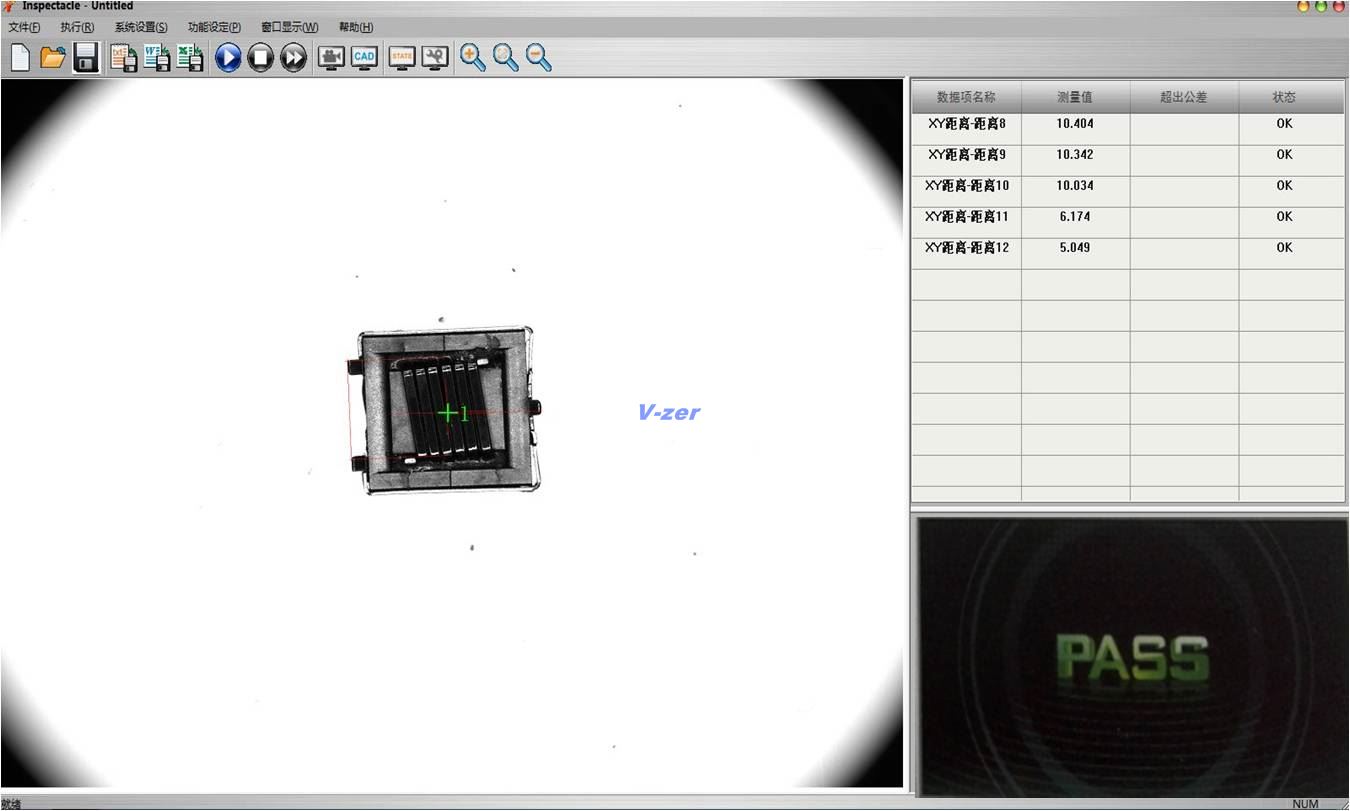
Task: Open the 系统设置(S) menu
Action: pyautogui.click(x=141, y=27)
